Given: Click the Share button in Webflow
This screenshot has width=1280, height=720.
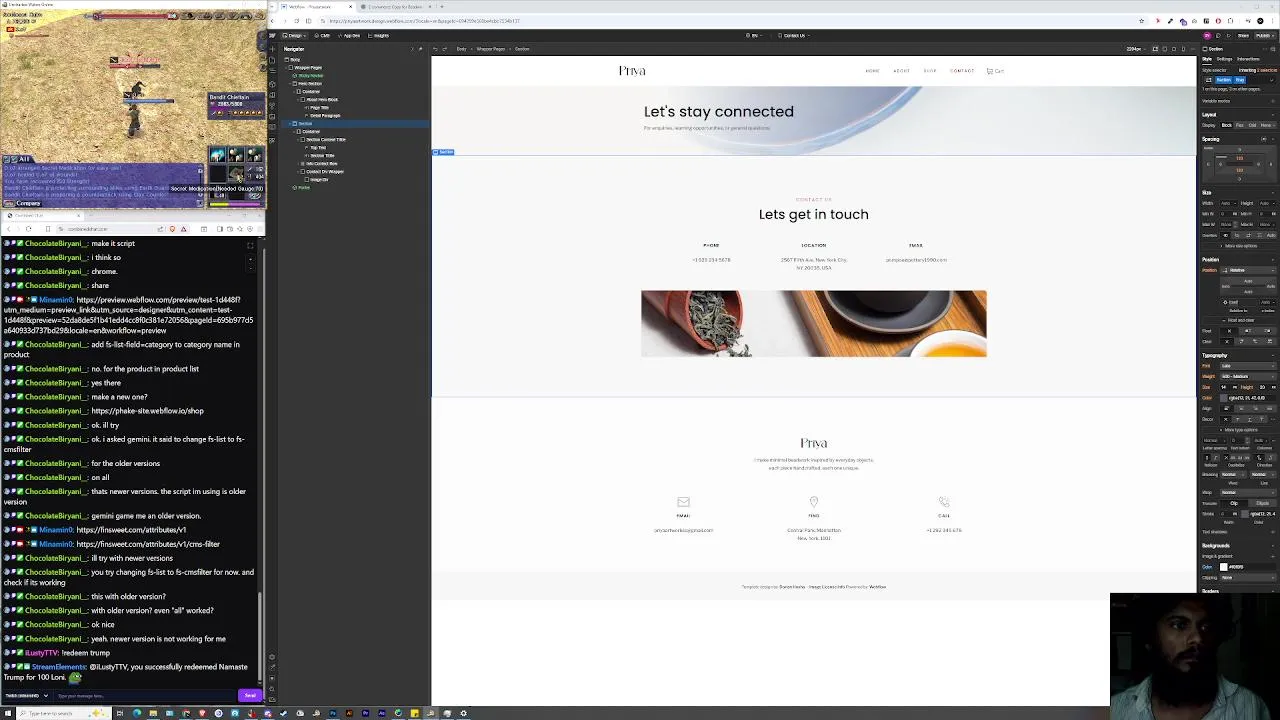Looking at the screenshot, I should coord(1243,35).
